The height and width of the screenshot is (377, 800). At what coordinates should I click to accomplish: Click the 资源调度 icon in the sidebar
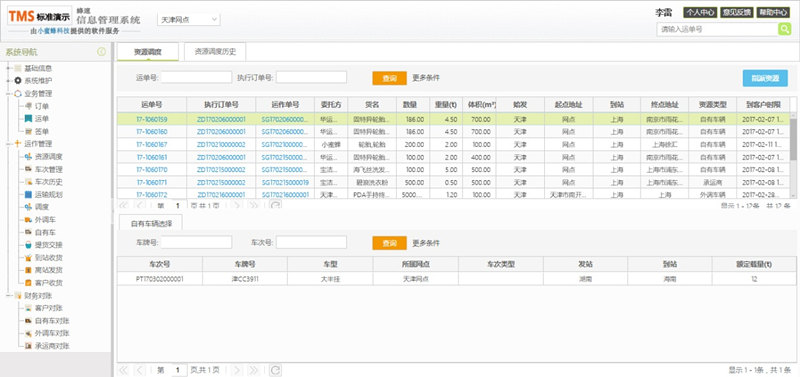pyautogui.click(x=29, y=157)
